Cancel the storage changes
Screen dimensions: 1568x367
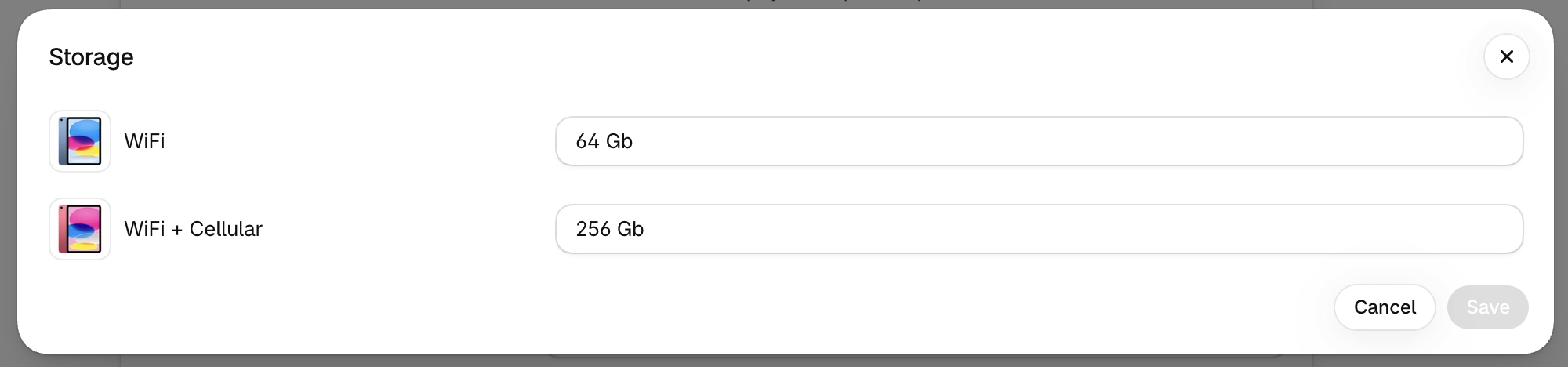coord(1385,307)
